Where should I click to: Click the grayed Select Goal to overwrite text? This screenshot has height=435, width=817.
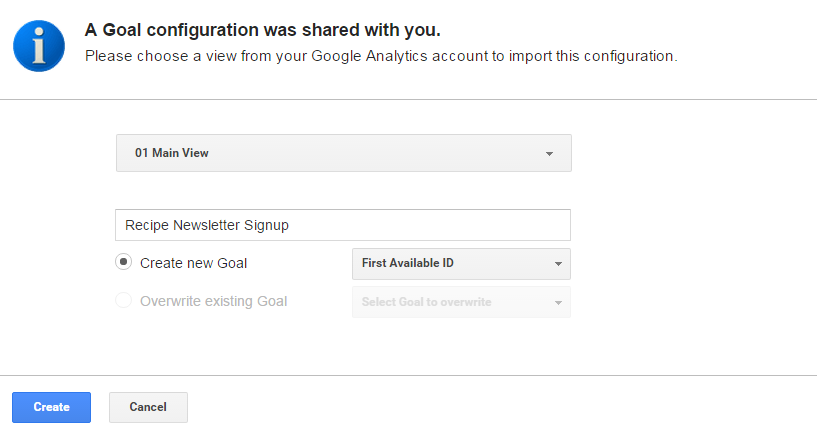point(426,302)
